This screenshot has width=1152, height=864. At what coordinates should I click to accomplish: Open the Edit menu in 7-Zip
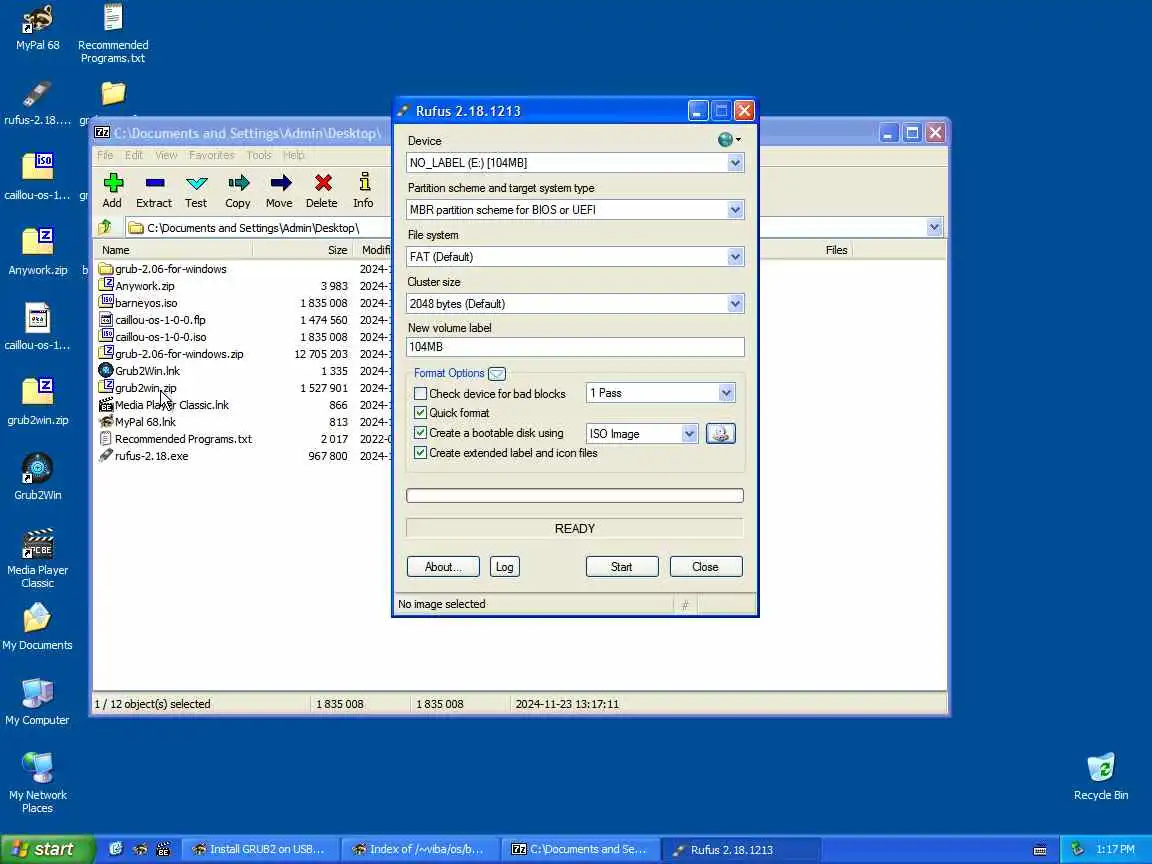(x=134, y=155)
